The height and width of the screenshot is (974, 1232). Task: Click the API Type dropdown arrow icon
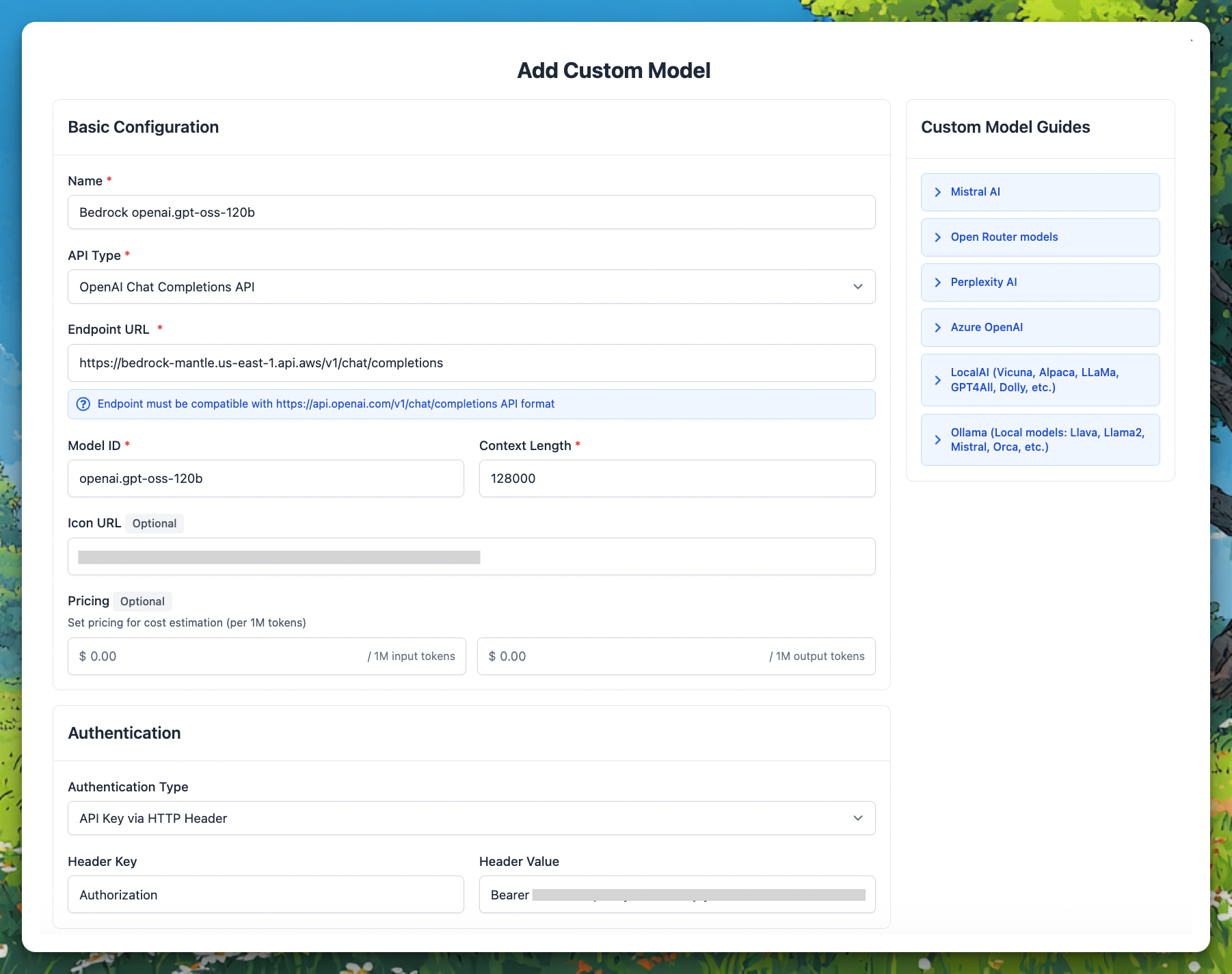coord(858,287)
